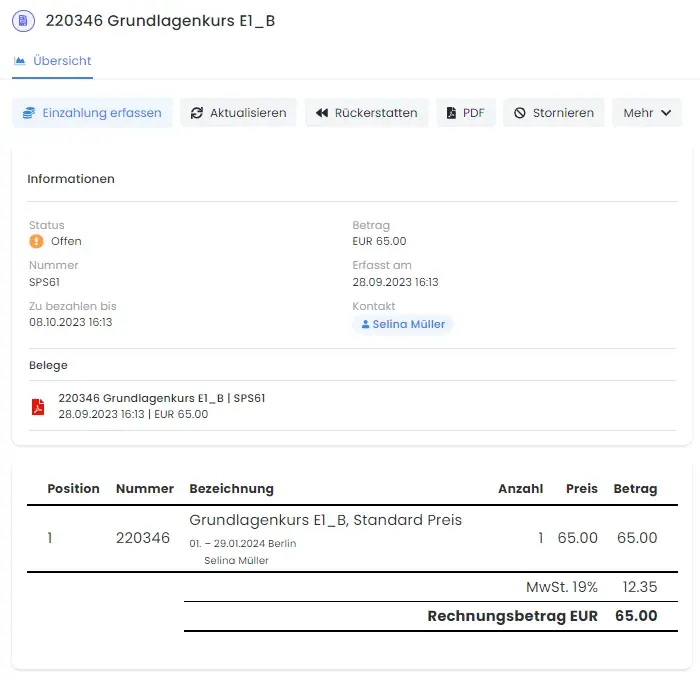Image resolution: width=700 pixels, height=680 pixels.
Task: Click the page title 220346 Grundlagenkurs E1_B
Action: (160, 21)
